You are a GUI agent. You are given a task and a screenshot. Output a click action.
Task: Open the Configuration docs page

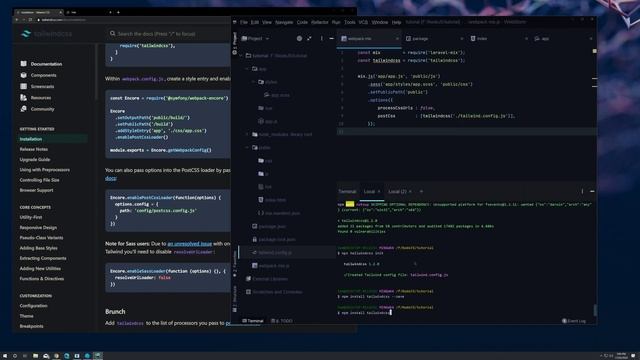[33, 306]
